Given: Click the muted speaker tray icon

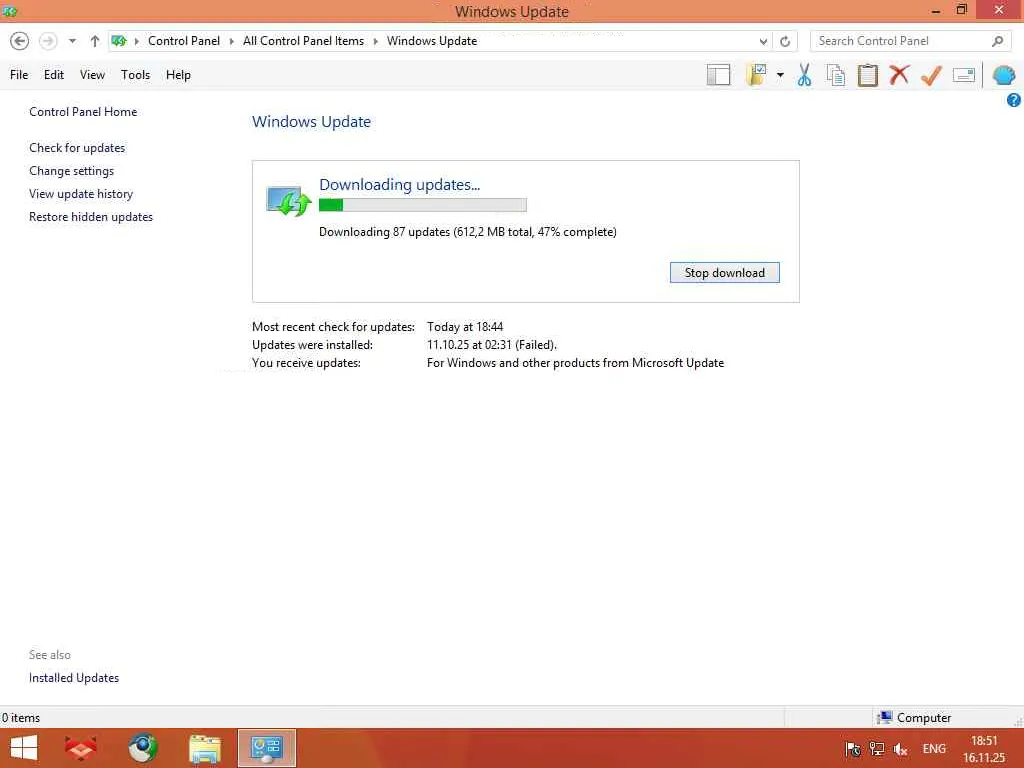Looking at the screenshot, I should (901, 749).
